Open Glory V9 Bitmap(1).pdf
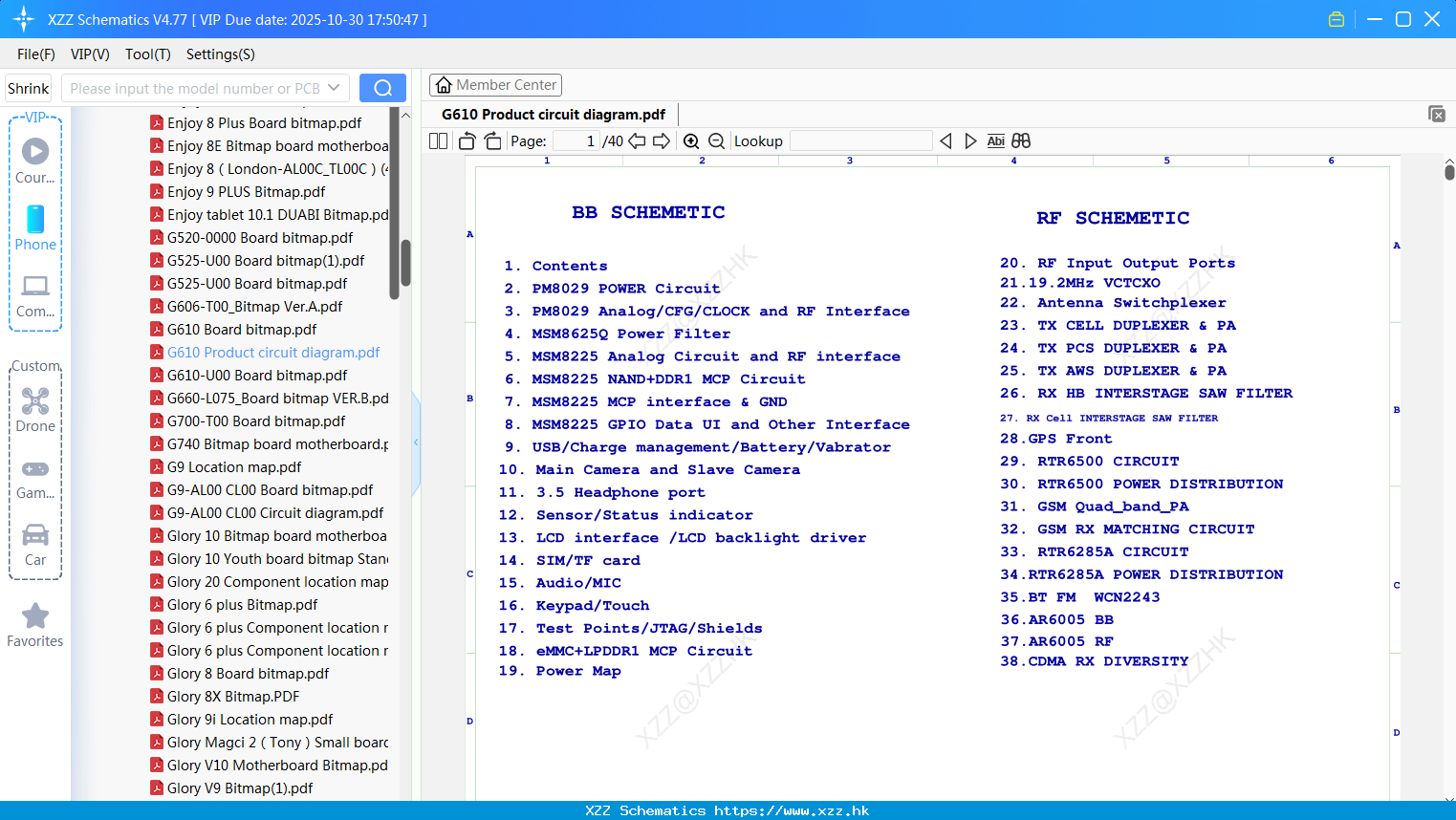This screenshot has height=820, width=1456. click(x=240, y=788)
